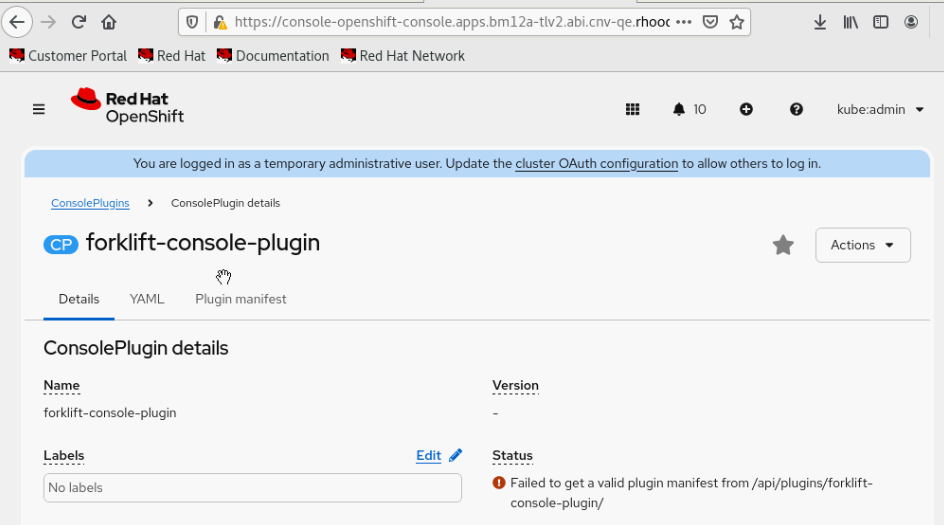Click the browser home button
The width and height of the screenshot is (944, 525).
(x=109, y=22)
